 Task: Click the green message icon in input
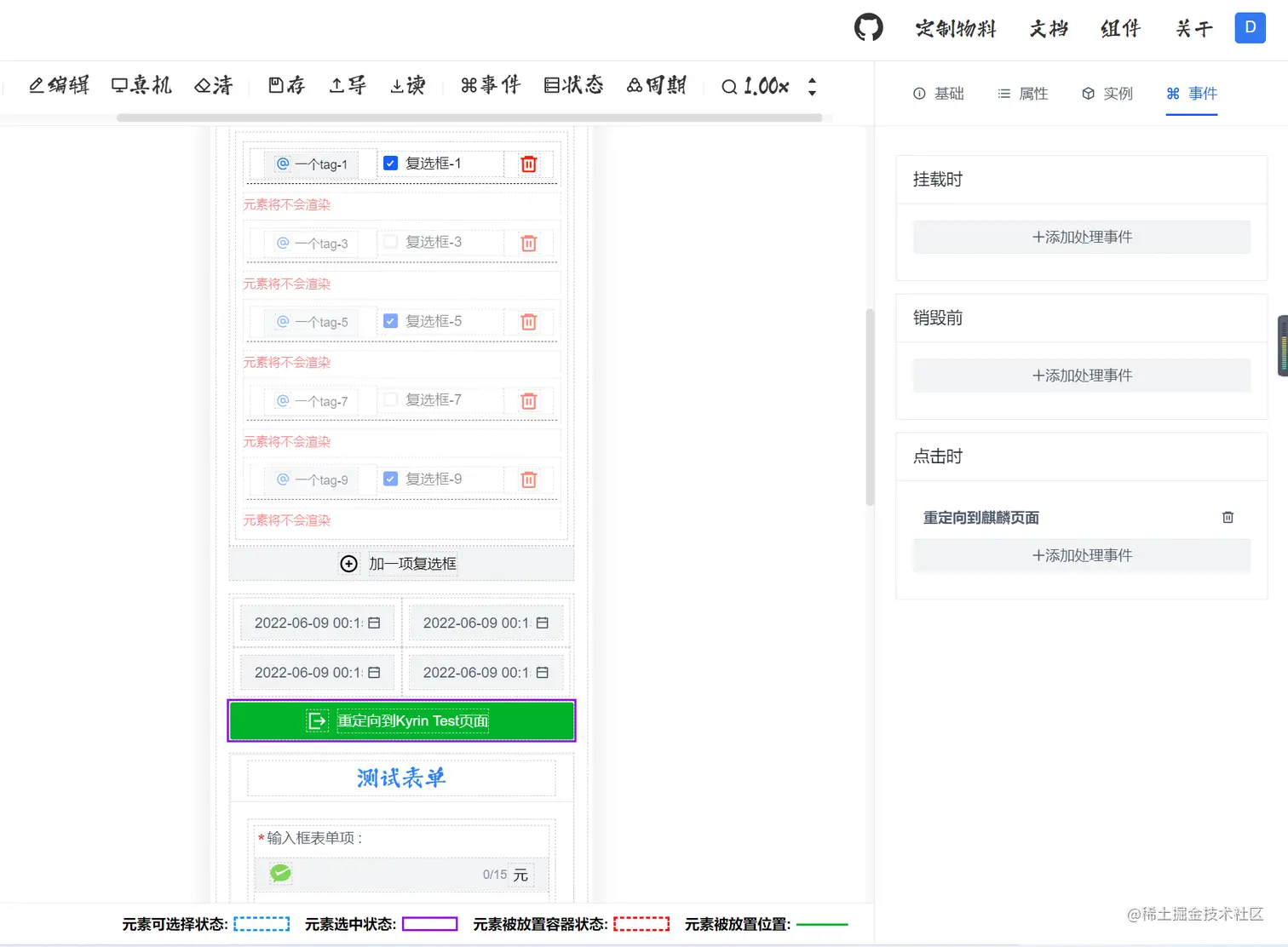[x=281, y=873]
